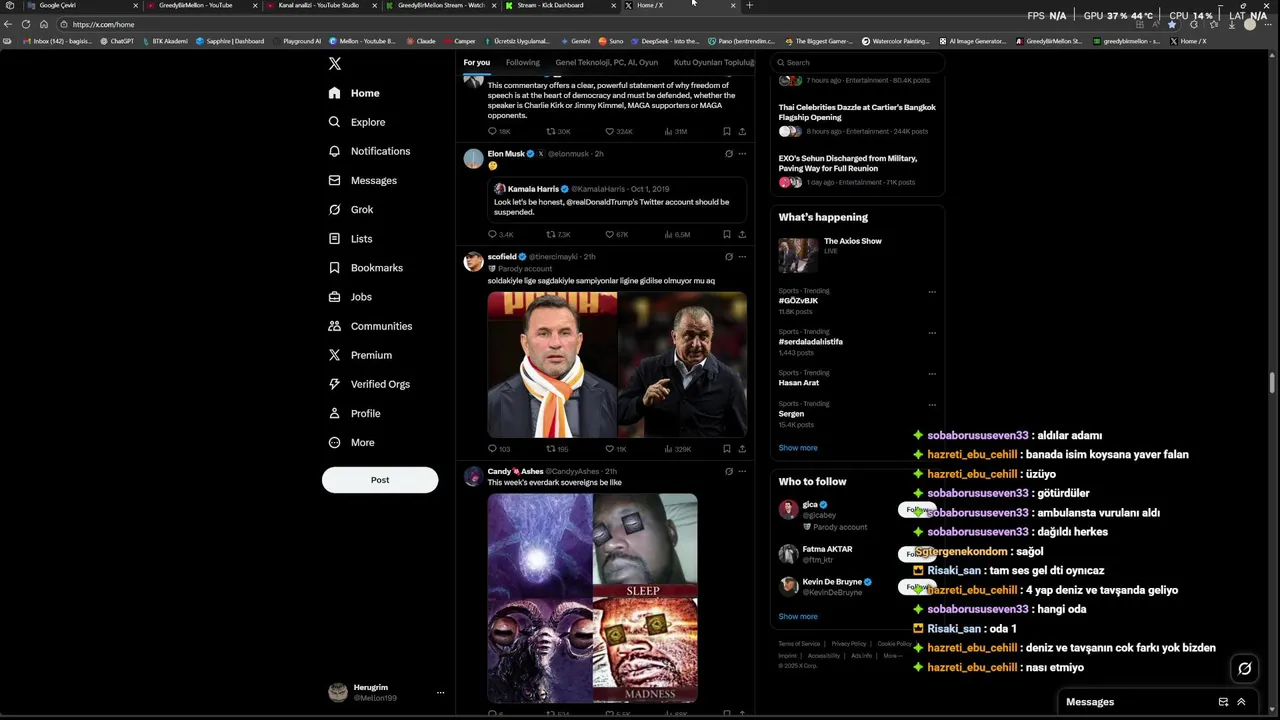Repost the post with 30K reposts
1280x720 pixels.
(x=558, y=132)
